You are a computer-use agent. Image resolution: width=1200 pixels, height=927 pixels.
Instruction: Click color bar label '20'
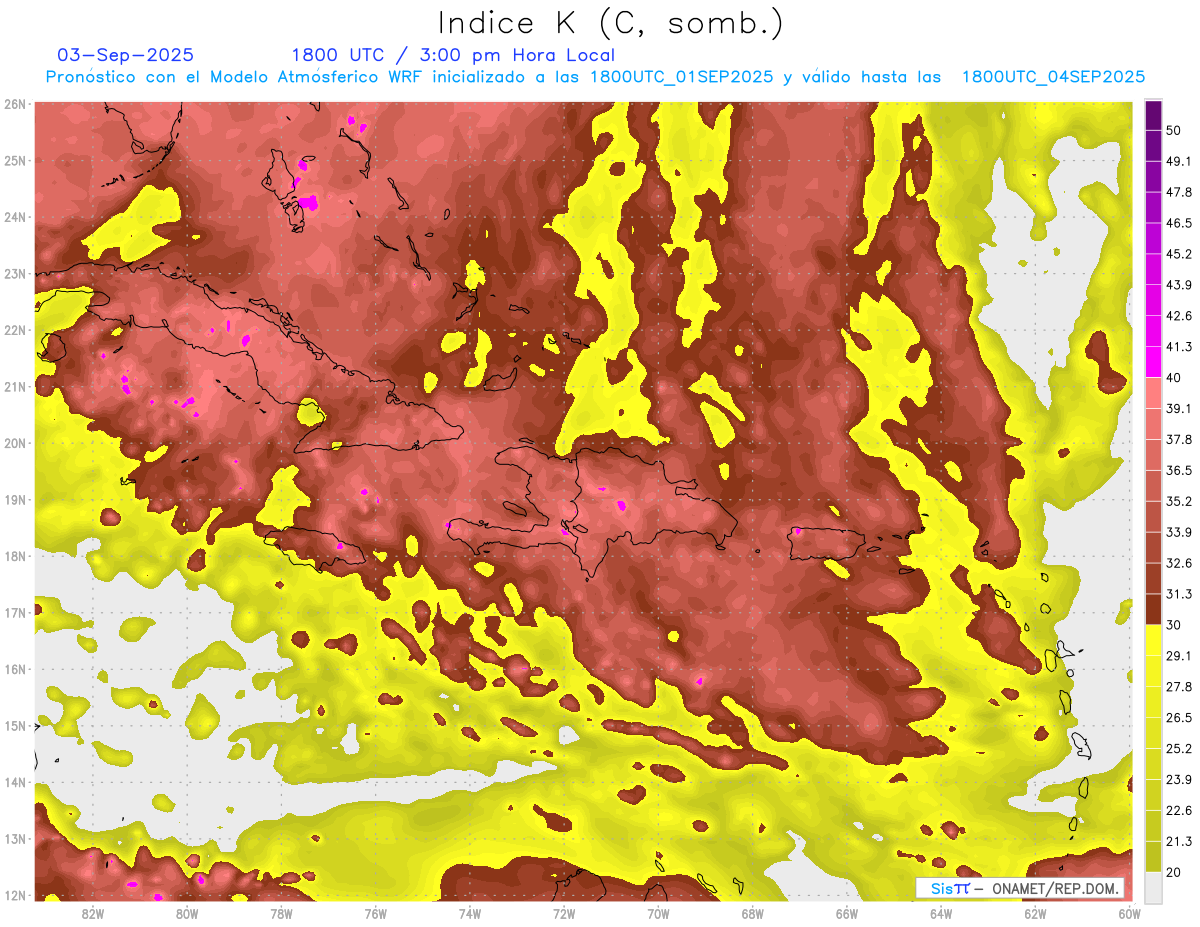1173,871
